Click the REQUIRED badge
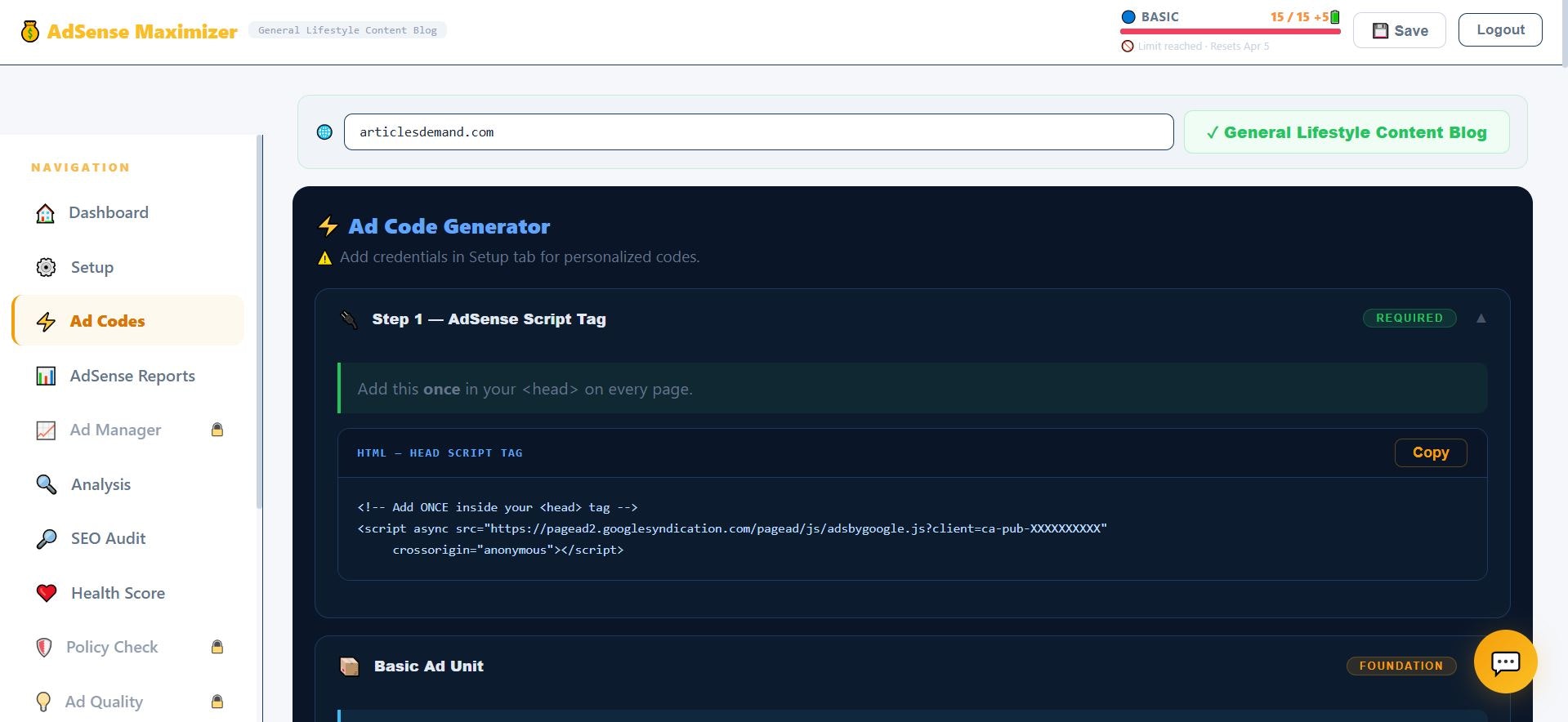This screenshot has height=722, width=1568. click(1409, 319)
